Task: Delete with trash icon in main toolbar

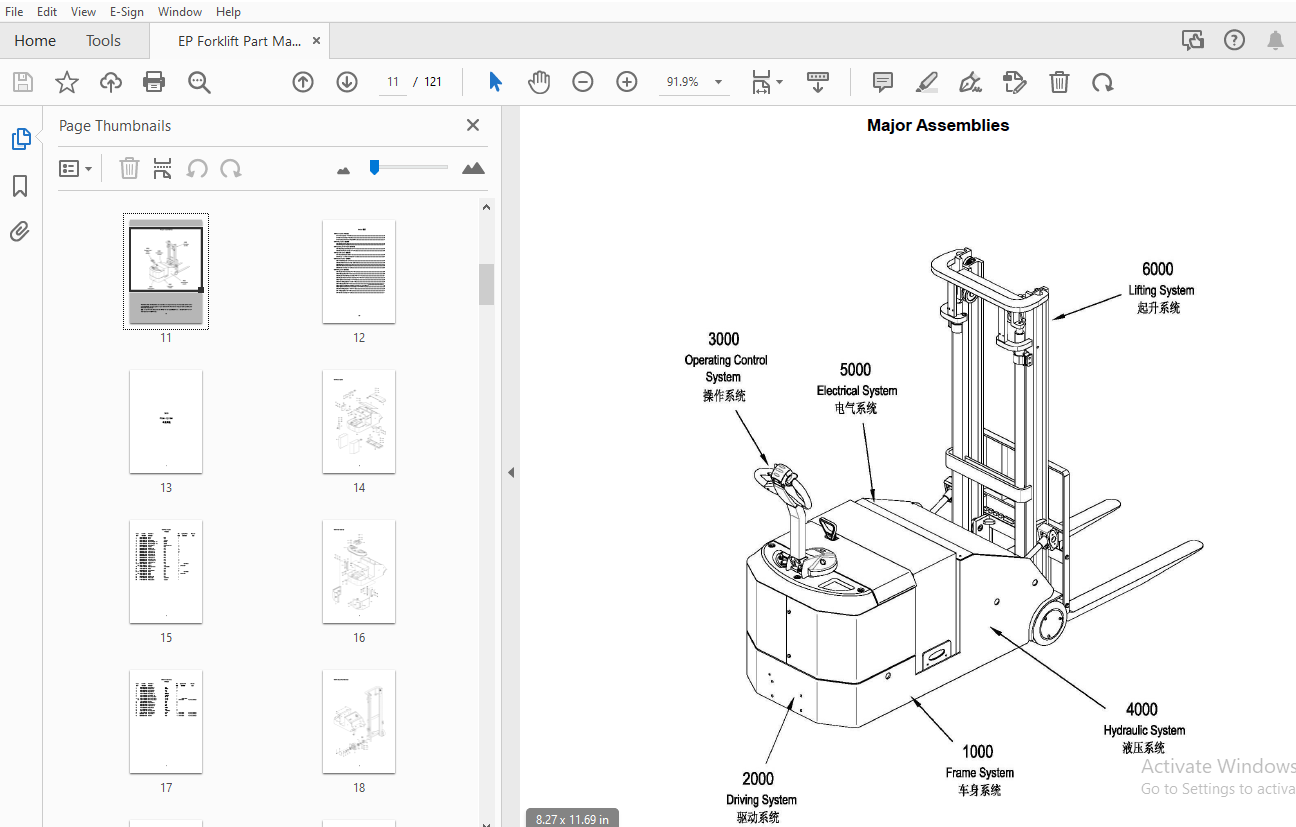Action: tap(1059, 82)
